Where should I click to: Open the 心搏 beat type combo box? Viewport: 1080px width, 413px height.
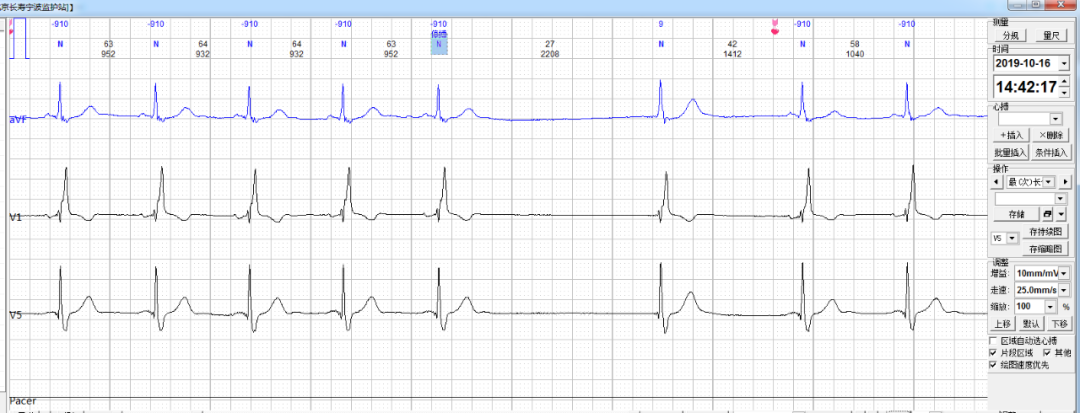pyautogui.click(x=1030, y=119)
